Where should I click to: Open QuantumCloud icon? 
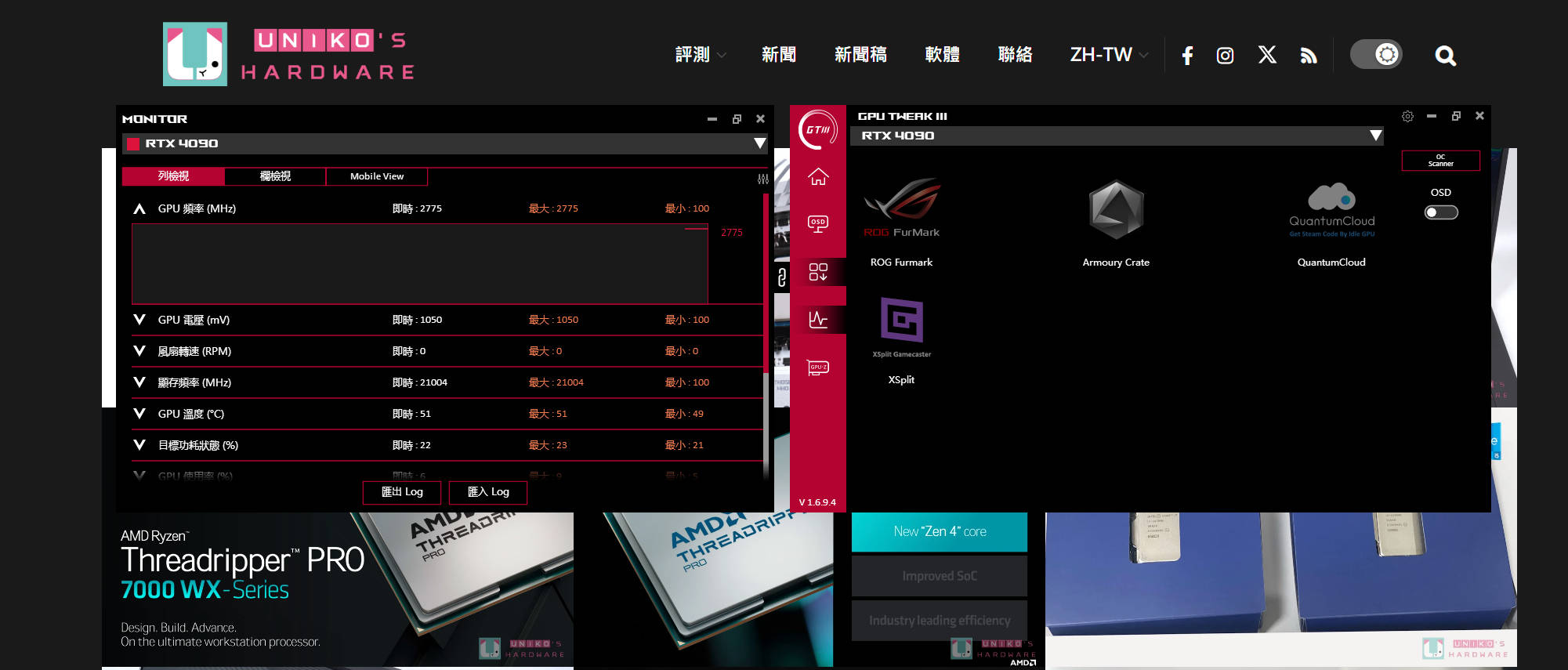click(1331, 209)
